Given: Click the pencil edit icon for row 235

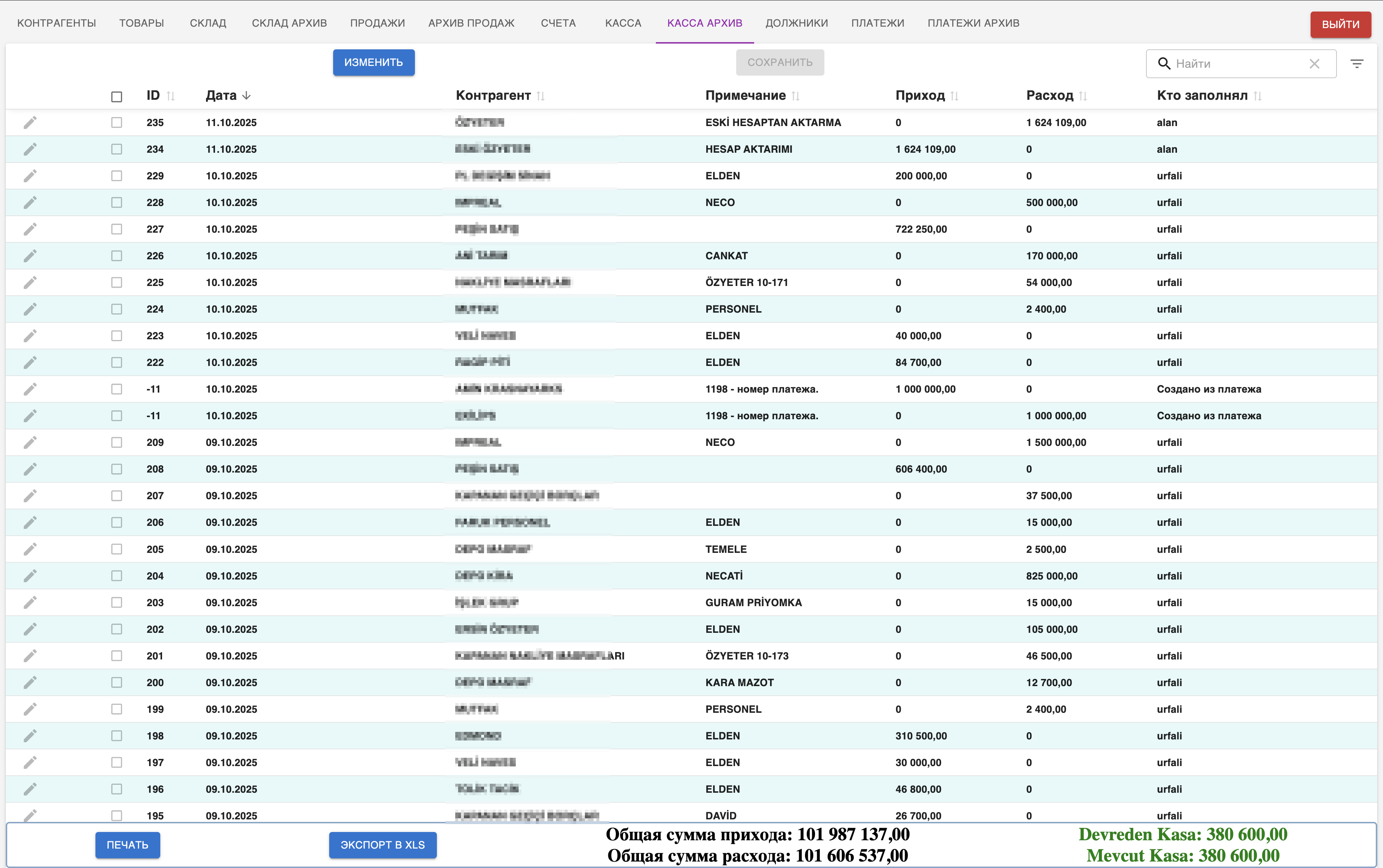Looking at the screenshot, I should pyautogui.click(x=30, y=122).
